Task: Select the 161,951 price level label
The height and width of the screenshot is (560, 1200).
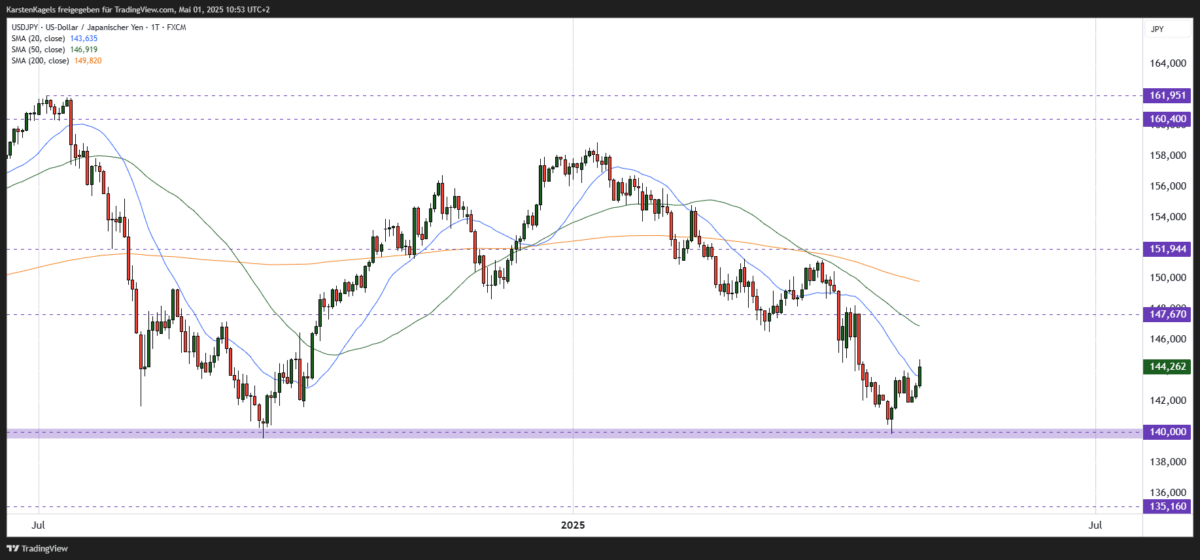Action: pos(1167,96)
